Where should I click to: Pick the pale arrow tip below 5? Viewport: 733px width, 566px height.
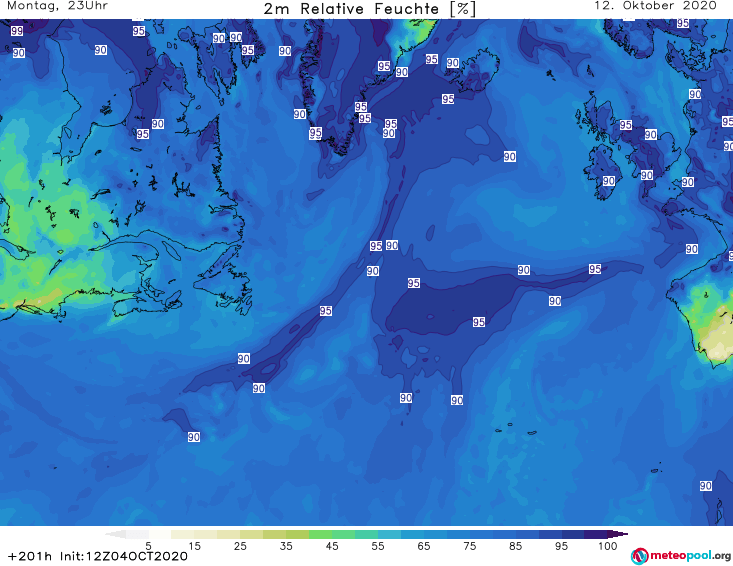click(x=115, y=534)
